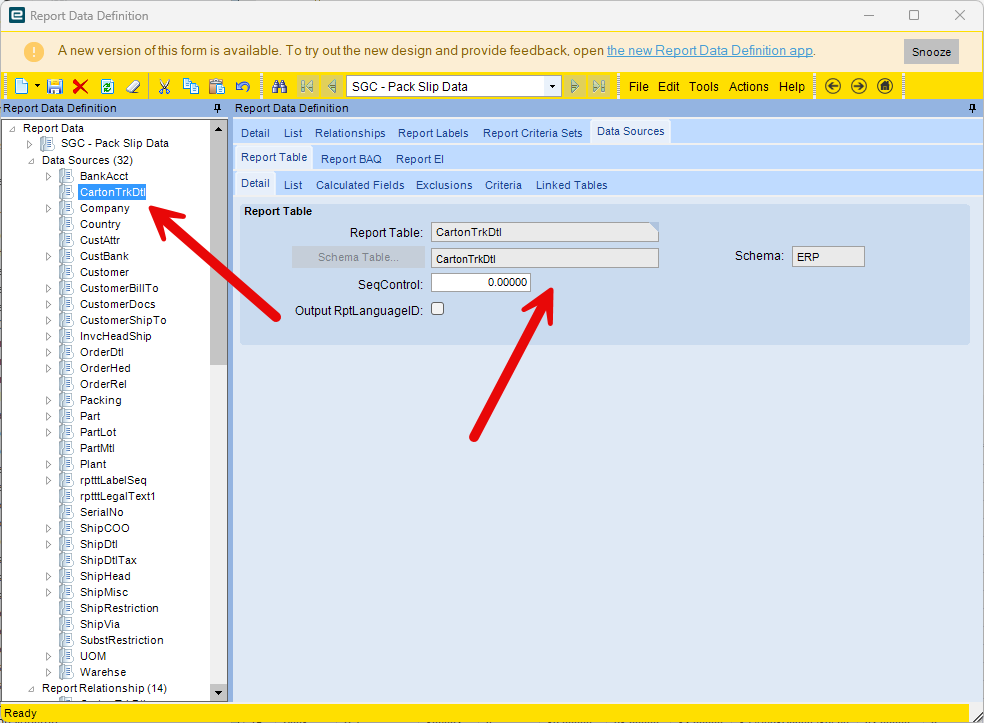The width and height of the screenshot is (984, 723).
Task: Switch to the Calculated Fields tab
Action: pyautogui.click(x=360, y=185)
